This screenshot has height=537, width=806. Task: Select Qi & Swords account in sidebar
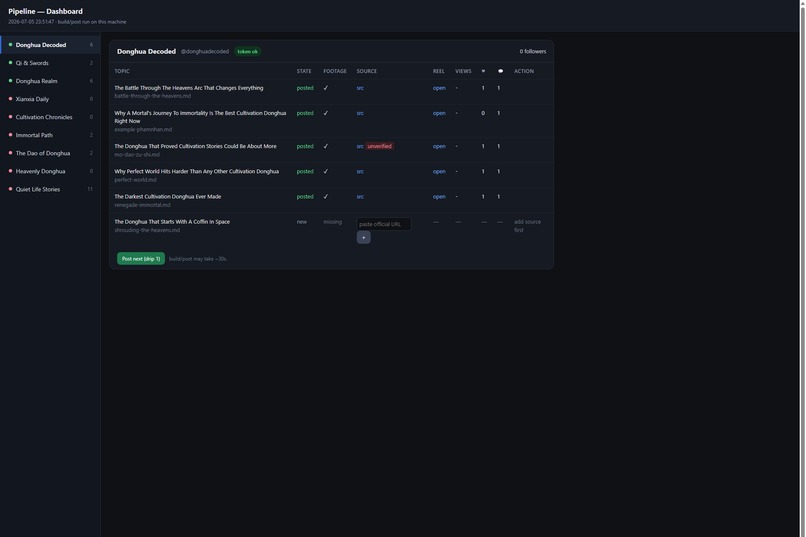(50, 63)
